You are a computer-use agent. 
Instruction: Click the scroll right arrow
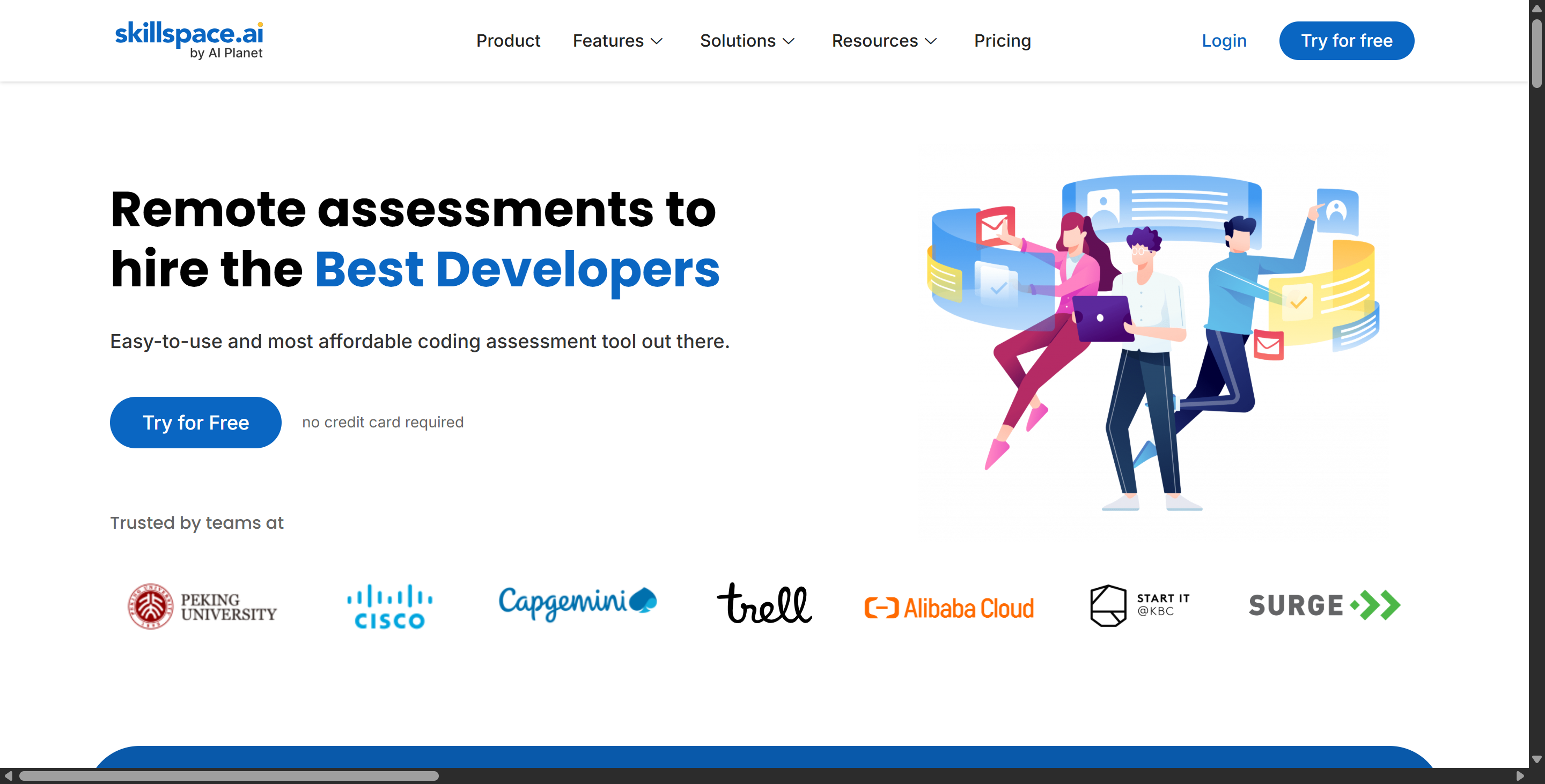coord(1520,776)
